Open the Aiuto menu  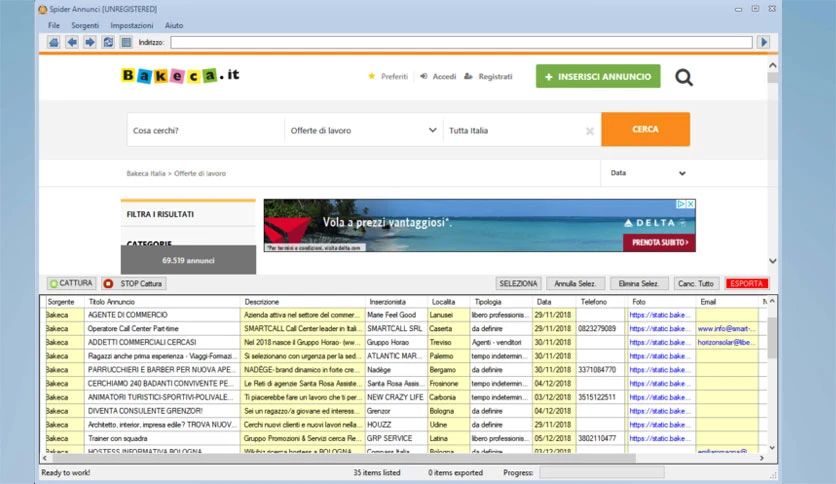pyautogui.click(x=174, y=25)
